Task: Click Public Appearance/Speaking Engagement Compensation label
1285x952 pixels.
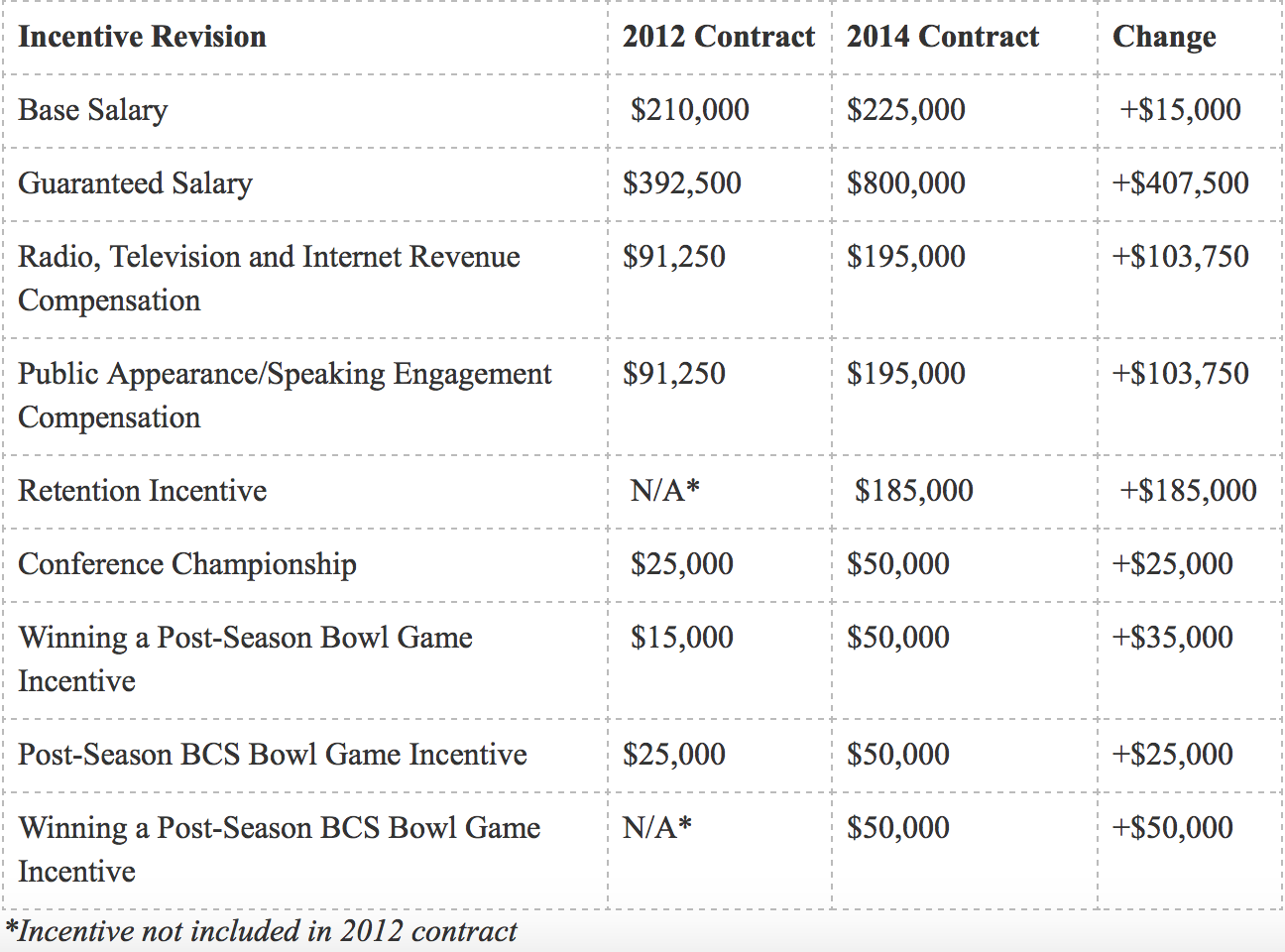Action: coord(285,396)
